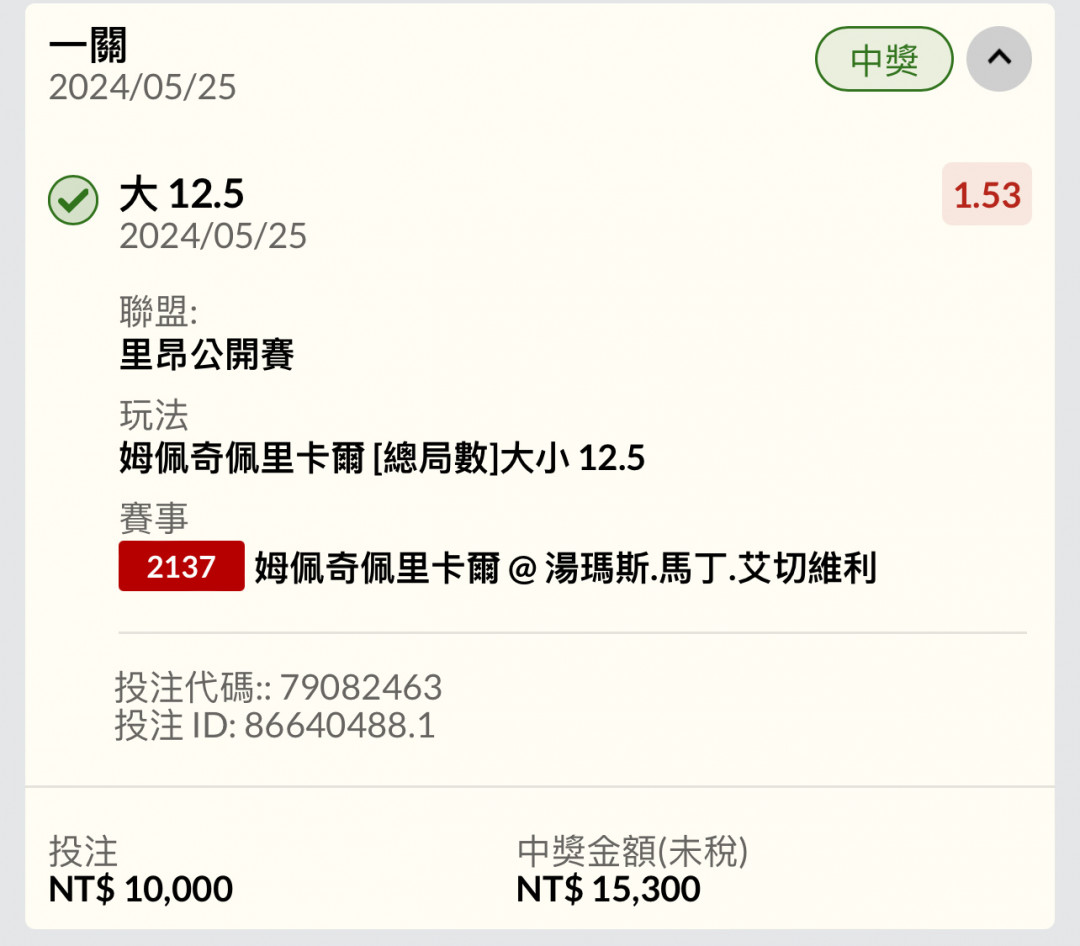Click the 大 12.5 selection title

click(181, 194)
